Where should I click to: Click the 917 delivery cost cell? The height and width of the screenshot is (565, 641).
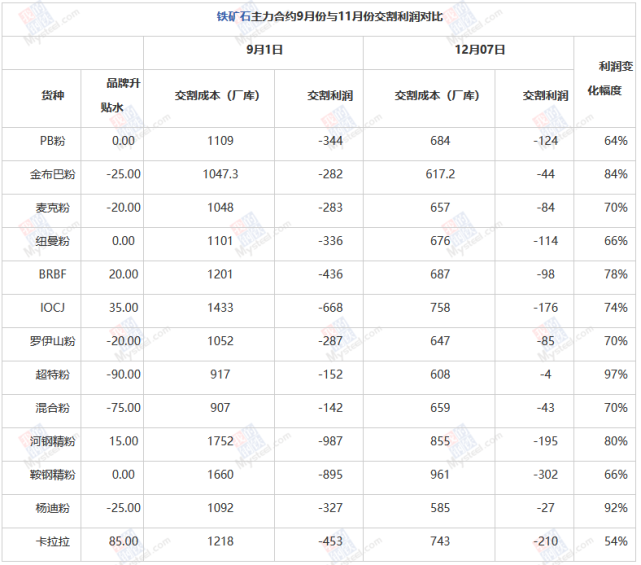tap(220, 374)
